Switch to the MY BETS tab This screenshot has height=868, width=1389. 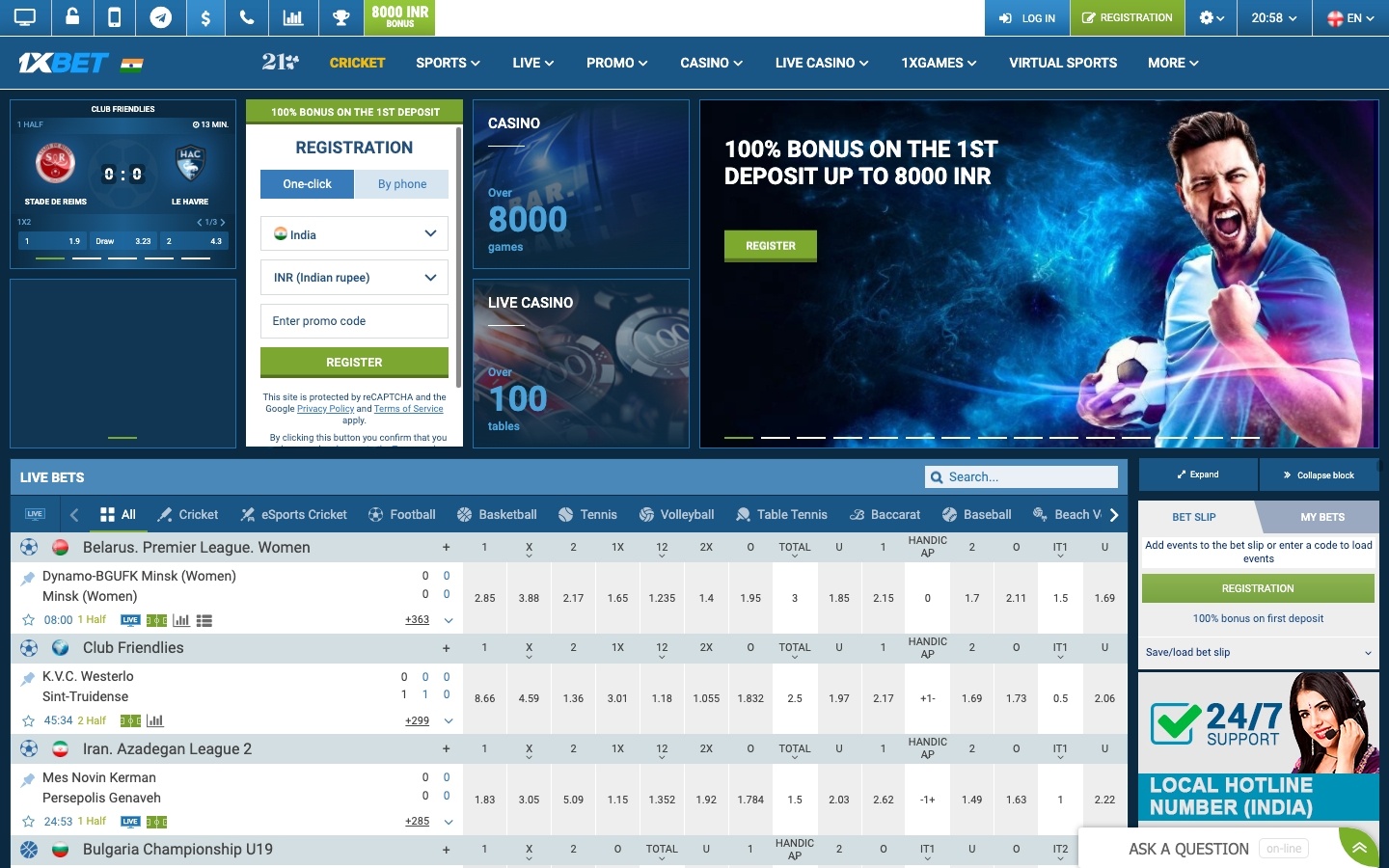[x=1321, y=517]
